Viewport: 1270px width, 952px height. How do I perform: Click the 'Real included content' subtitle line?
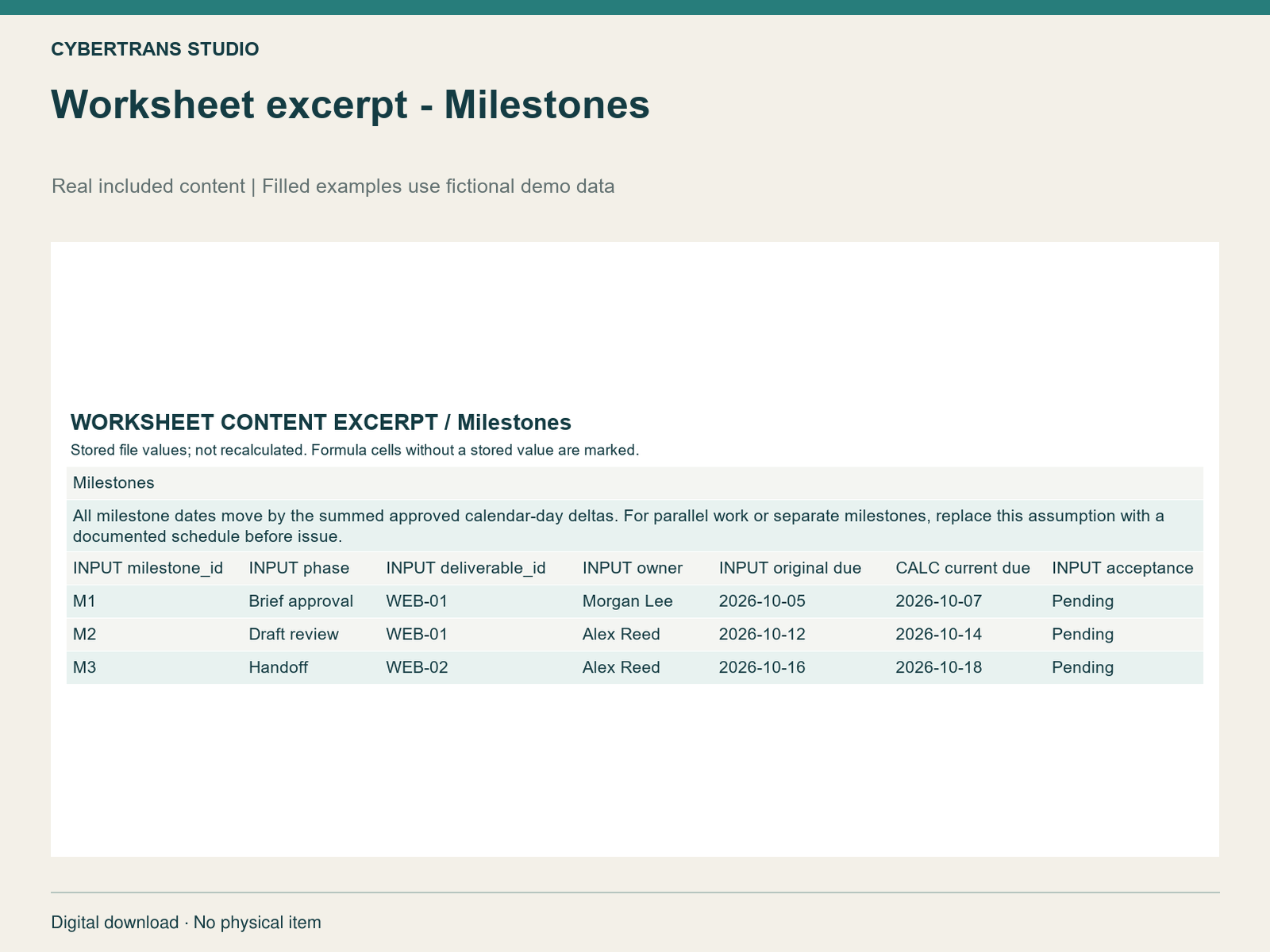click(333, 186)
